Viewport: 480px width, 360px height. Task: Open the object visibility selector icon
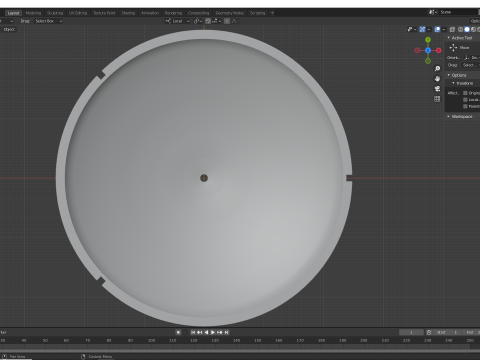point(412,29)
